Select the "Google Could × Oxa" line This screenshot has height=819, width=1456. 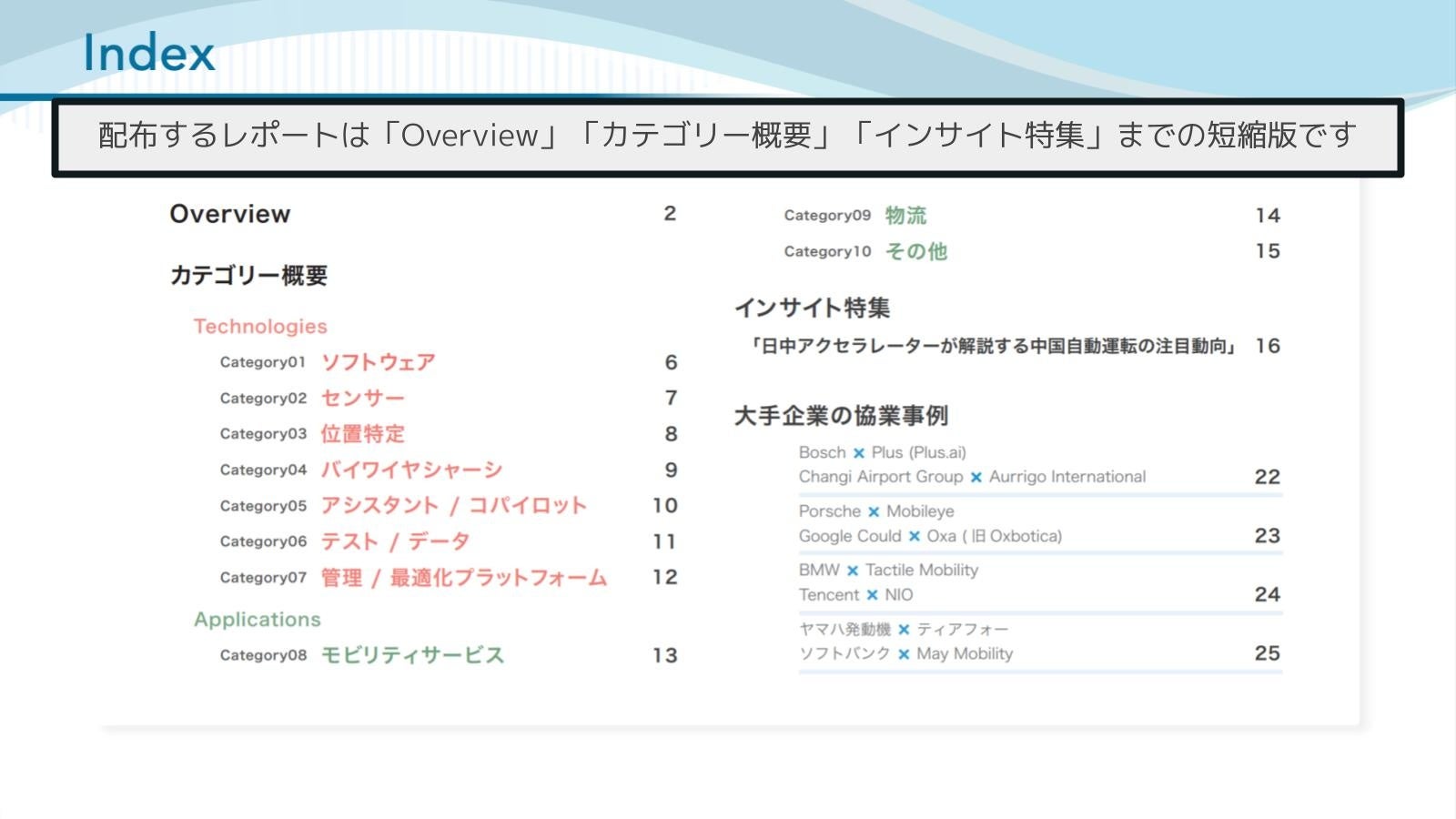pyautogui.click(x=930, y=536)
